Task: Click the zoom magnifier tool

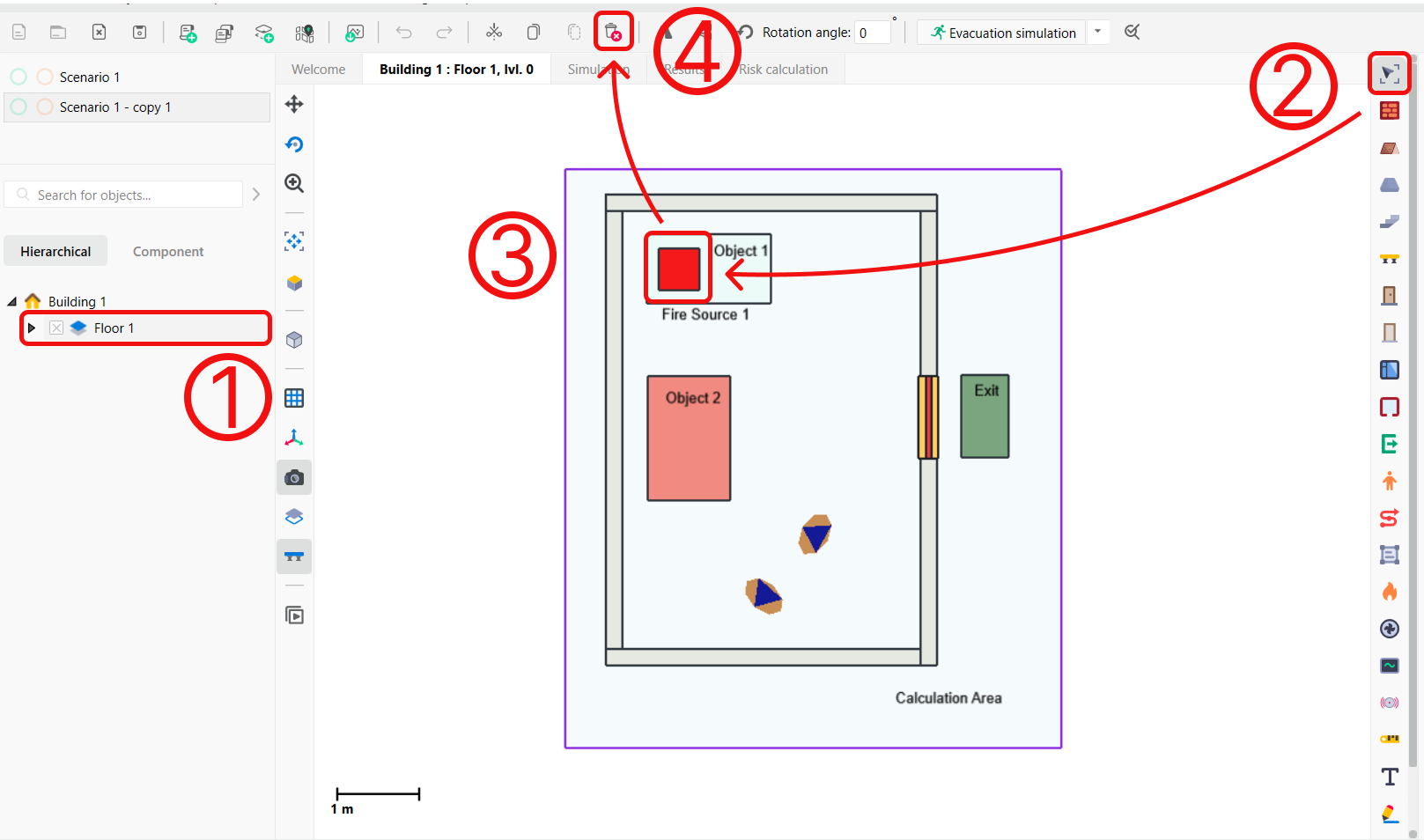Action: (294, 183)
